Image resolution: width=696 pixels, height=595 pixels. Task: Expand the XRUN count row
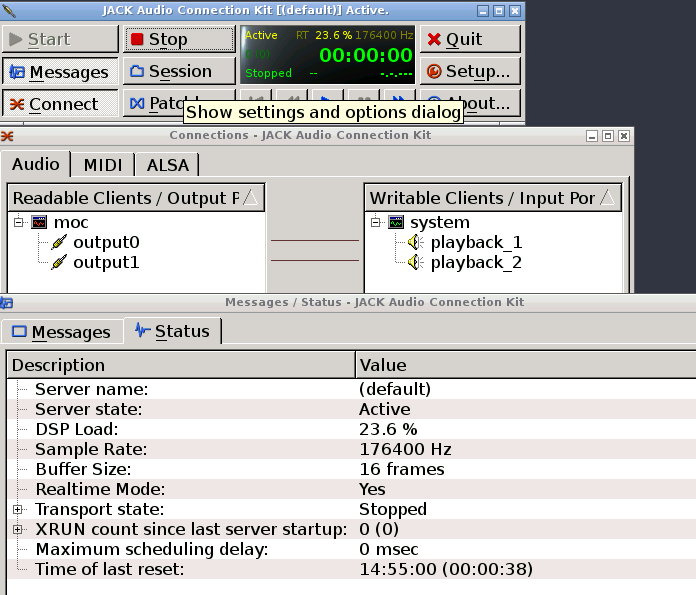[18, 529]
